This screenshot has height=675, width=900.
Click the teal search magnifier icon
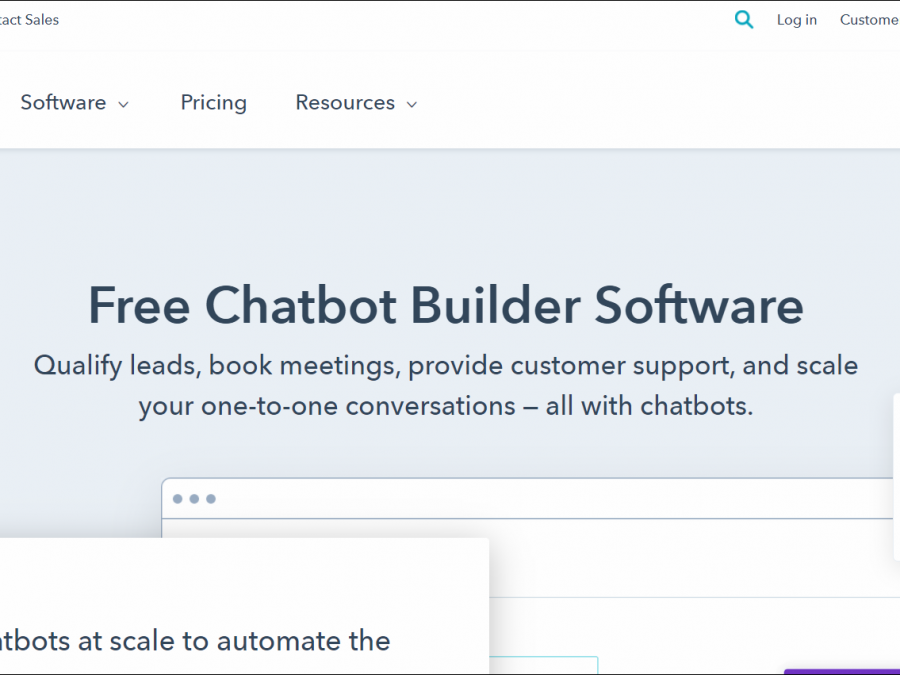(744, 19)
